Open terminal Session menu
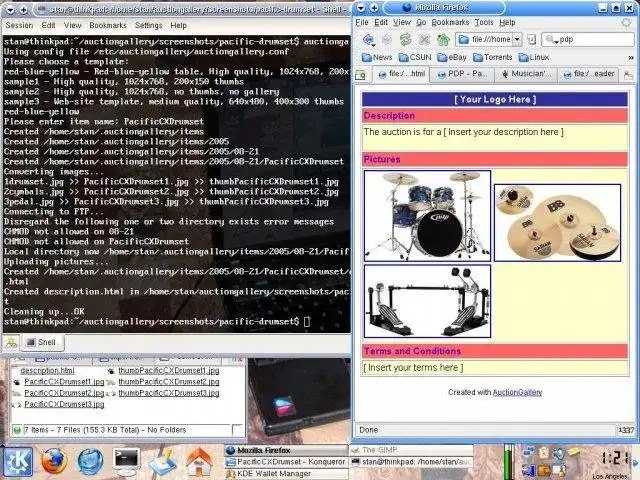The width and height of the screenshot is (640, 480). tap(19, 25)
